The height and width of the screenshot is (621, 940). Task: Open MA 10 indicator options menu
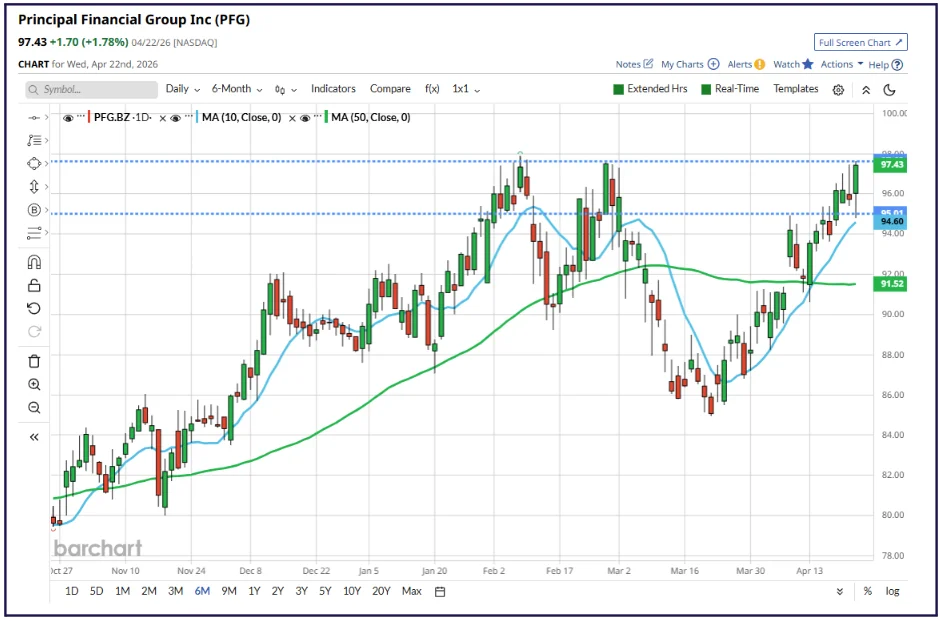pyautogui.click(x=188, y=116)
